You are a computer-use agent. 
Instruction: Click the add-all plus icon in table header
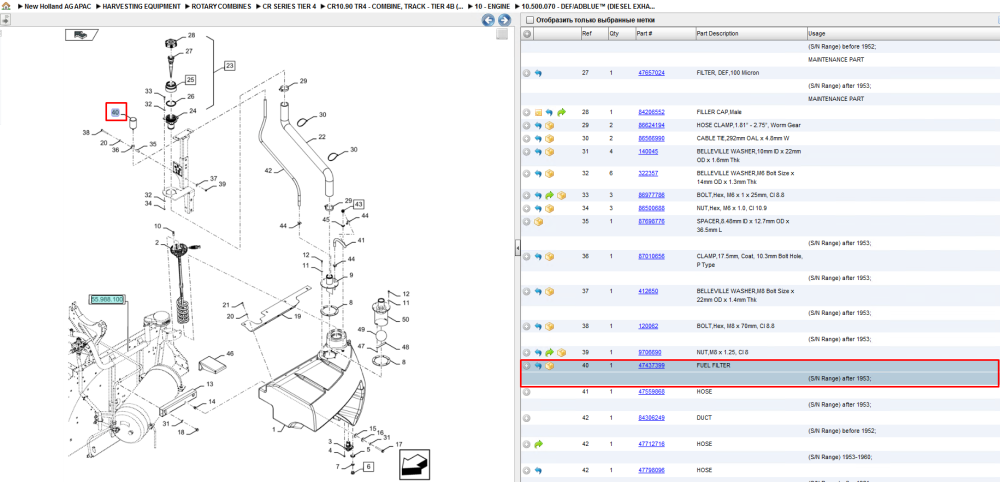(x=527, y=34)
